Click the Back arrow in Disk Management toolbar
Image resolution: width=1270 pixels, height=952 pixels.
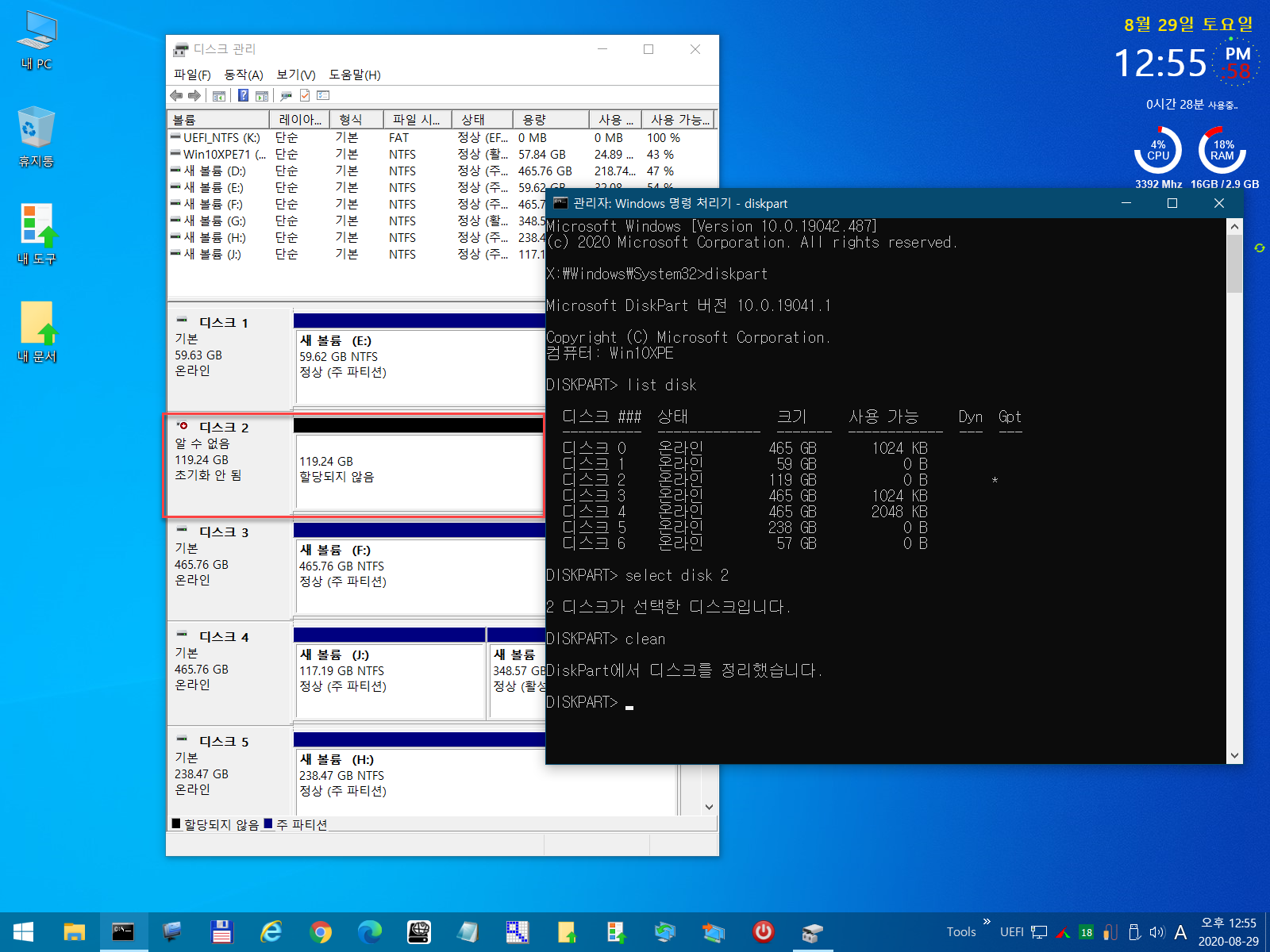[x=176, y=96]
